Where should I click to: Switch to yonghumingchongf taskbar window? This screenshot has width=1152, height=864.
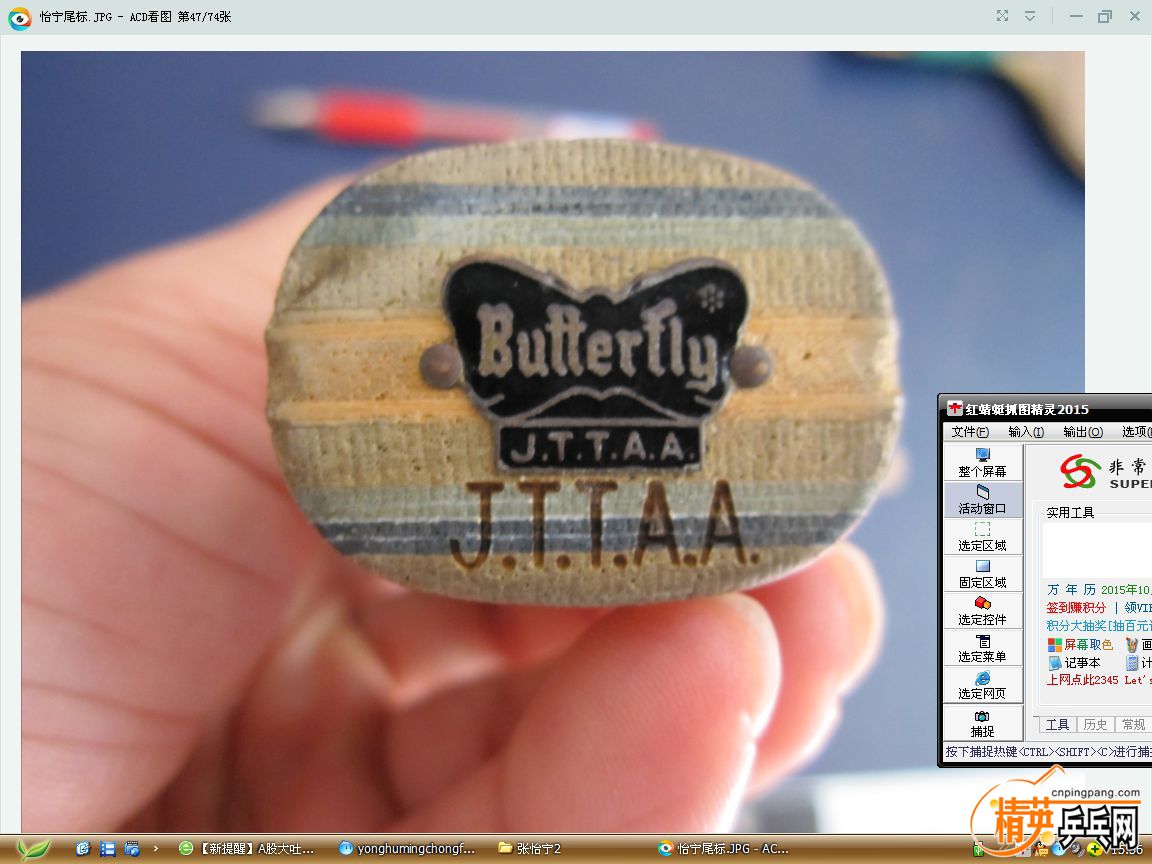click(x=407, y=849)
